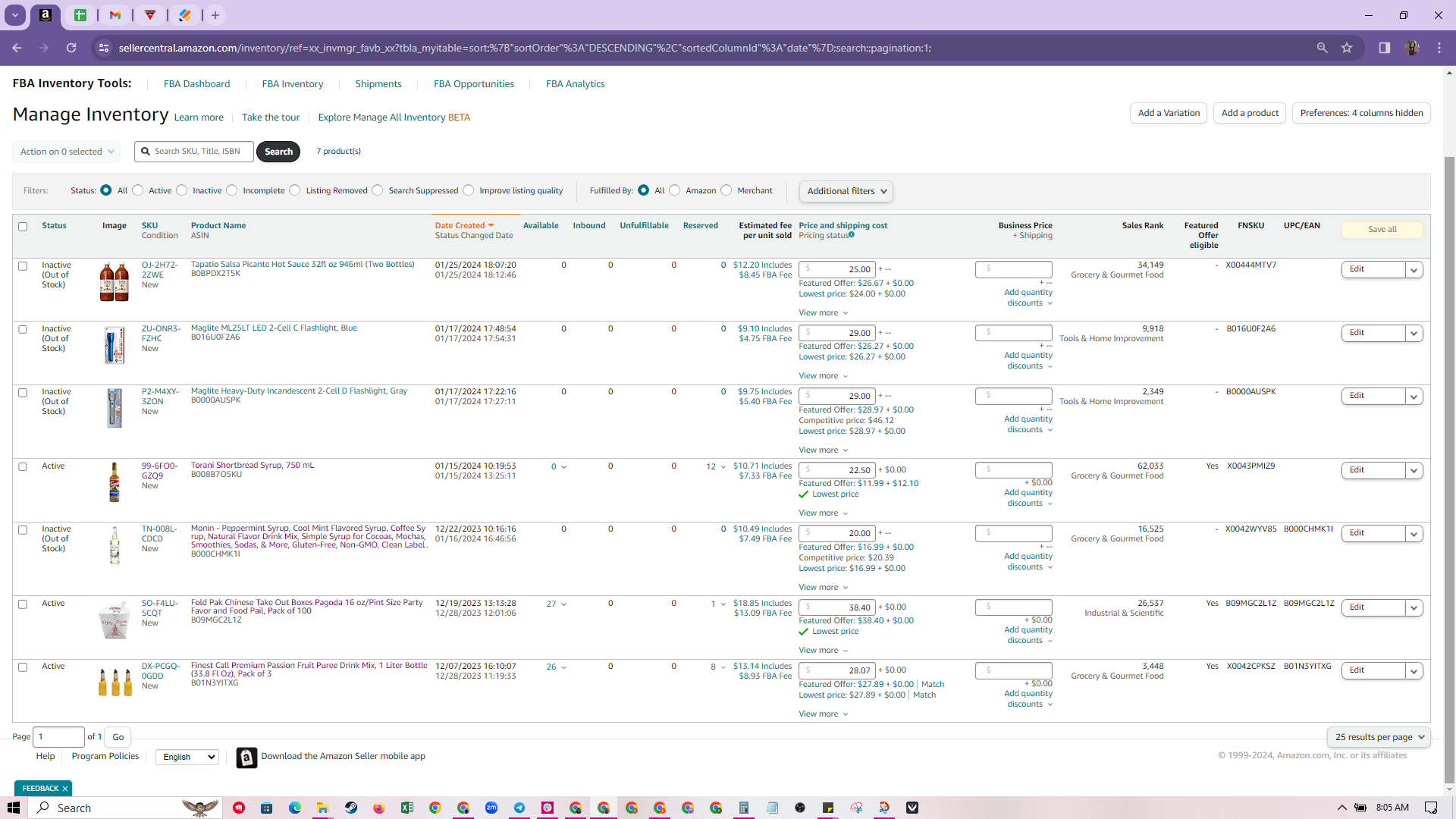Open the pricing status info icon
Viewport: 1456px width, 819px height.
[x=852, y=235]
